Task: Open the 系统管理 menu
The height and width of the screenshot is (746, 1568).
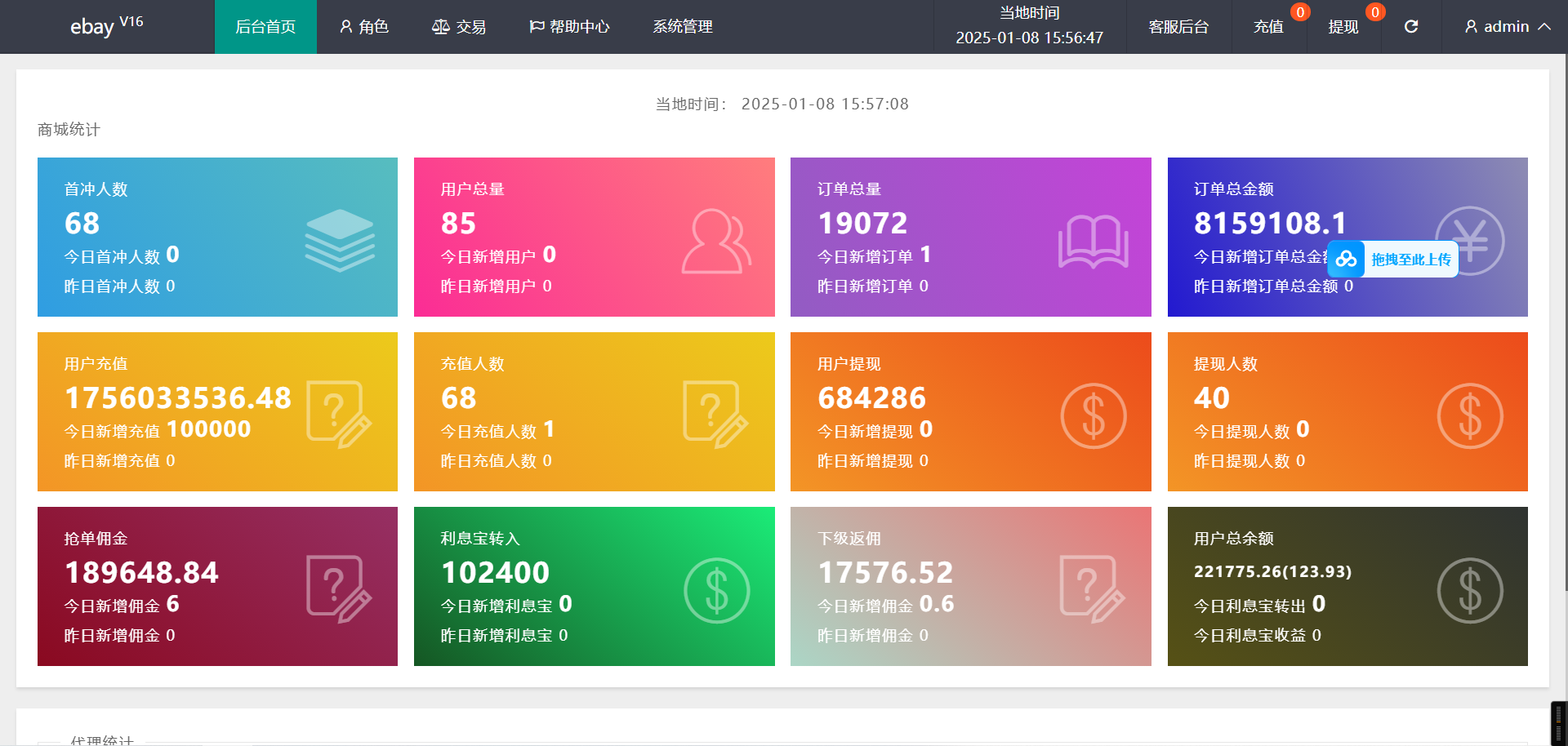Action: [682, 26]
